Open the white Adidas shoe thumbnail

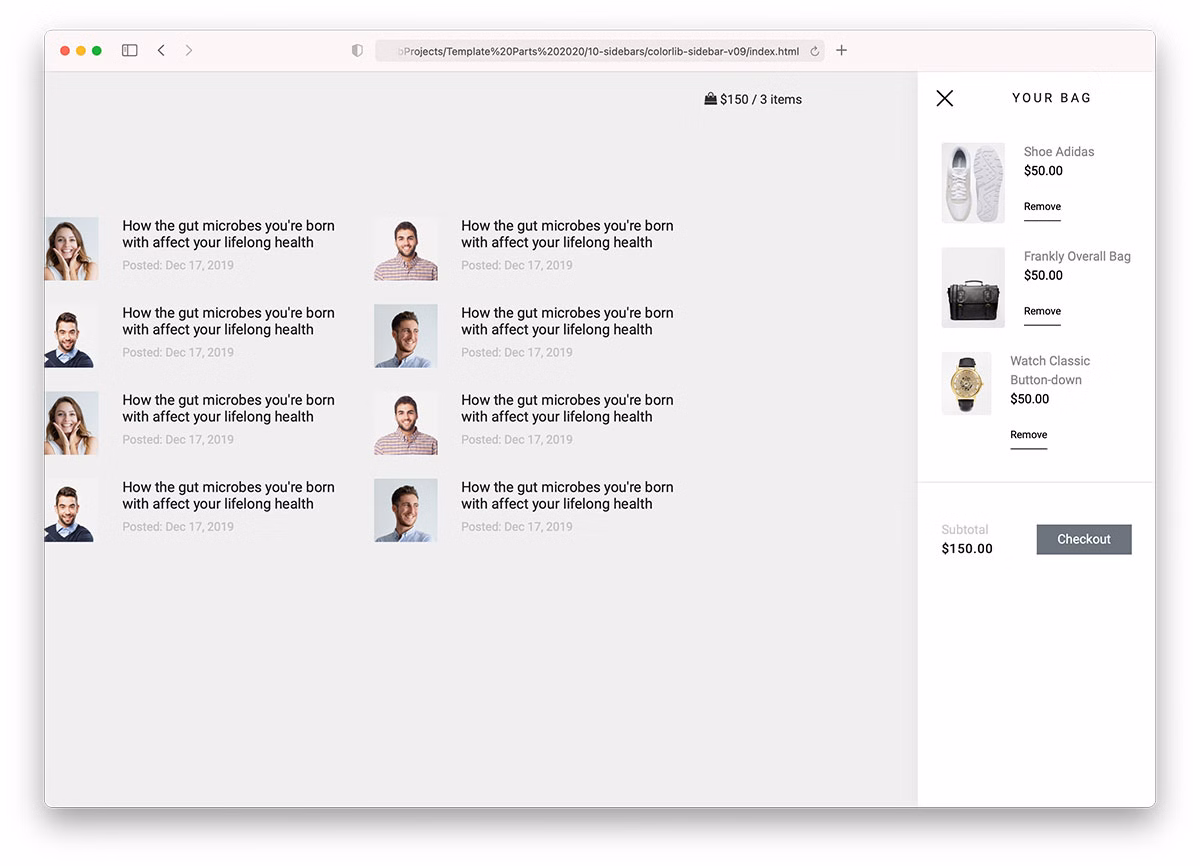point(973,183)
